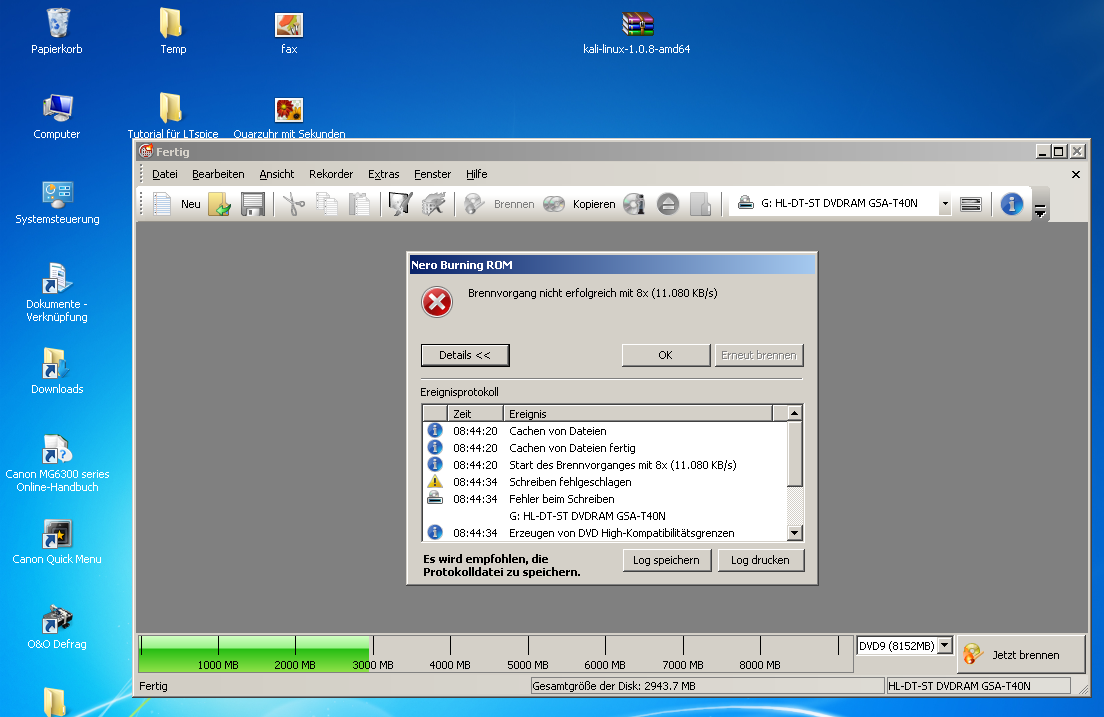Open the Extras menu
1104x717 pixels.
384,174
